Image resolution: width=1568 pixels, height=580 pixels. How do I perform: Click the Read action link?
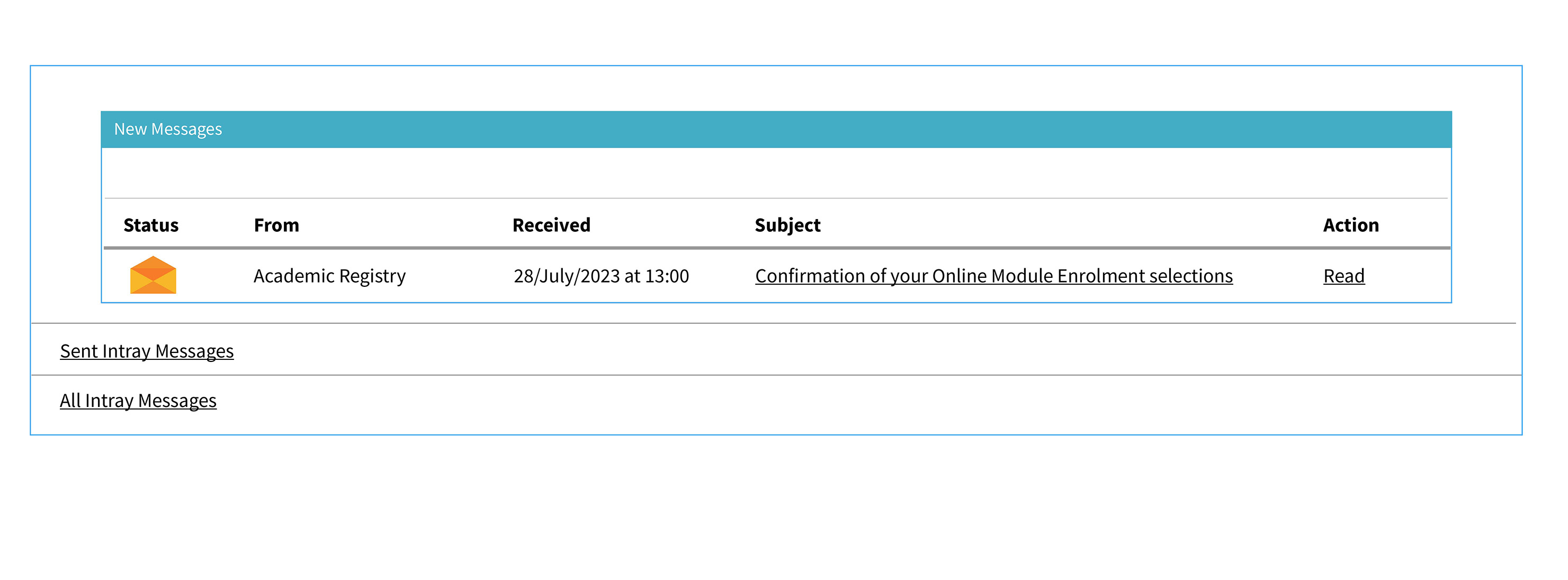coord(1343,276)
